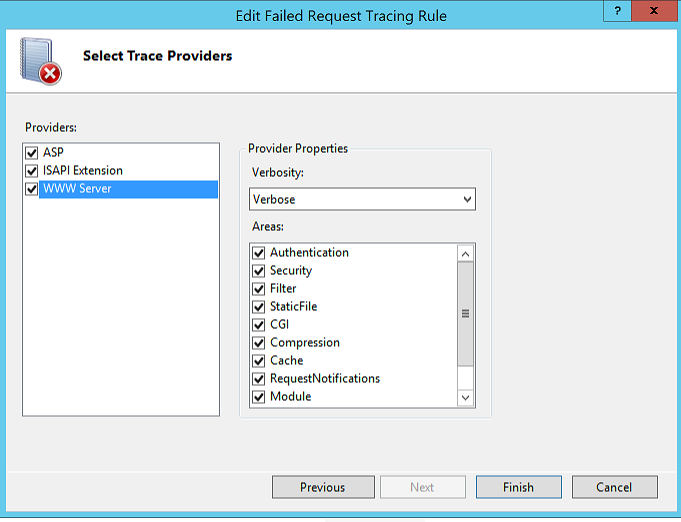This screenshot has height=522, width=681.
Task: Click the Finish button
Action: (x=518, y=487)
